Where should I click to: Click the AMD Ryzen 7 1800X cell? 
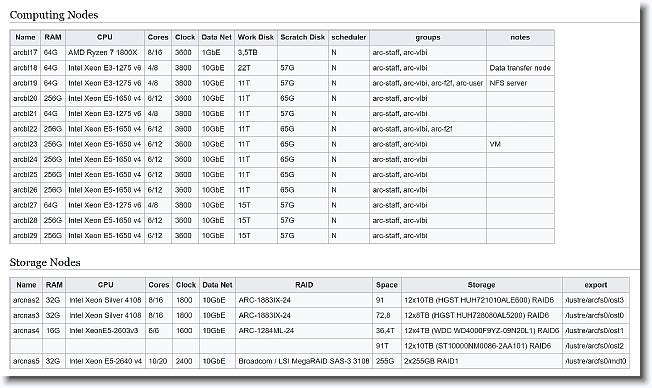click(105, 53)
